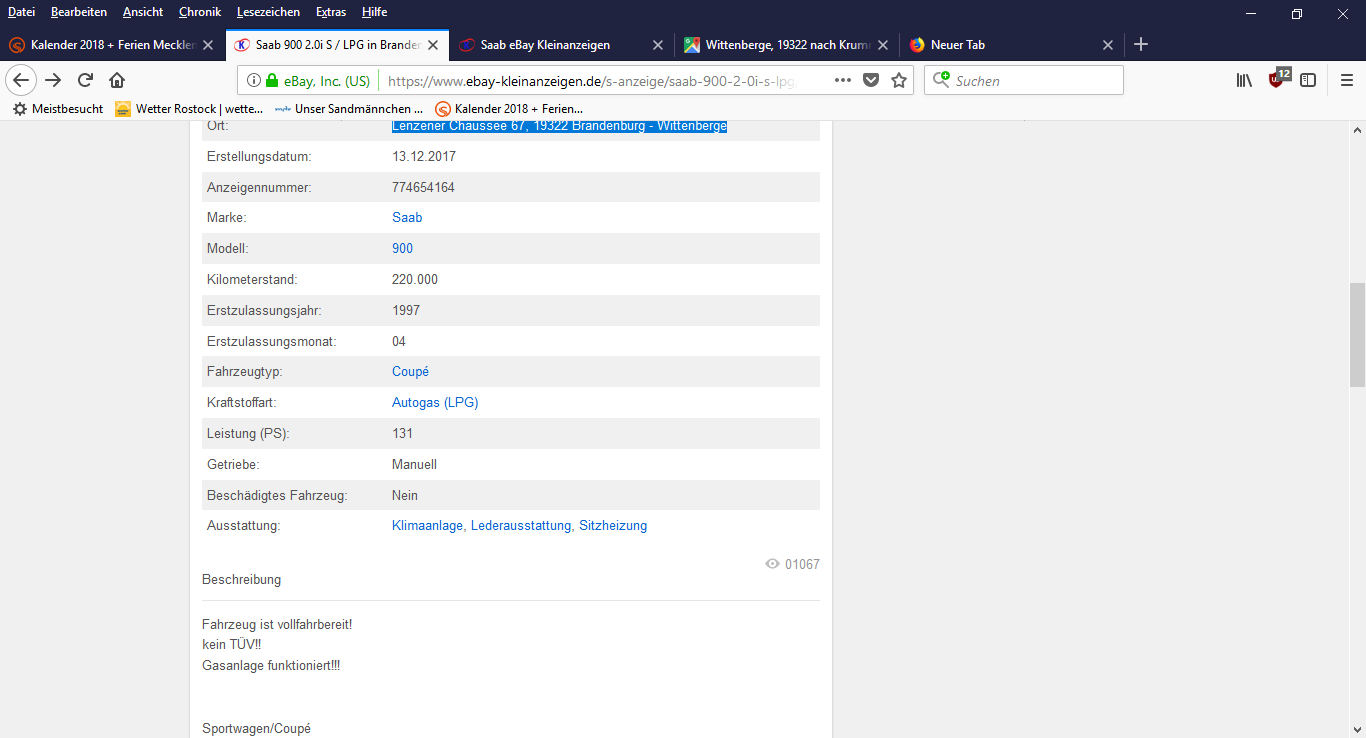Close the Saab 900 2.0i S tab
The image size is (1366, 738).
tap(433, 45)
